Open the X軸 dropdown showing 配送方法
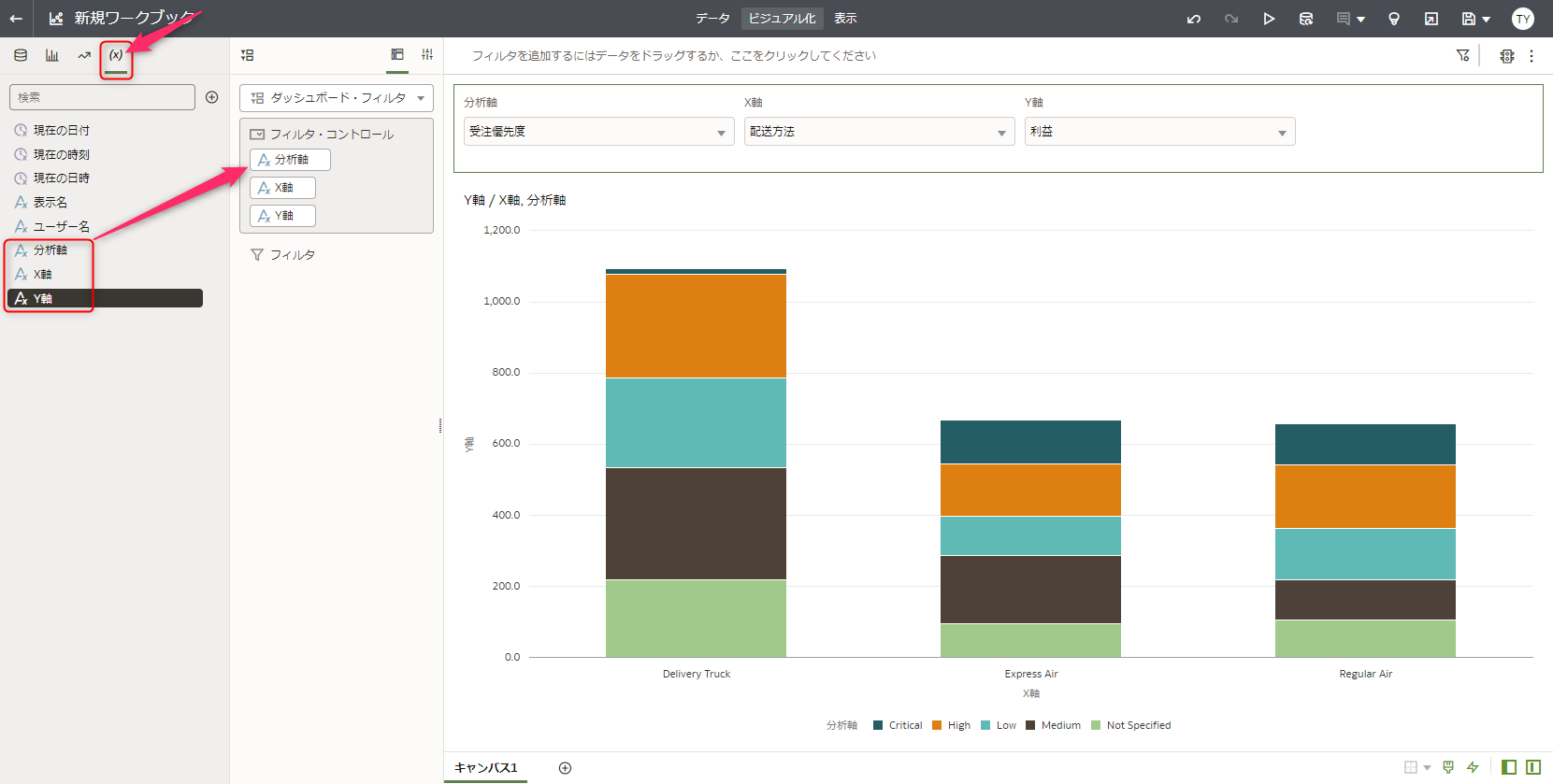Screen dimensions: 1553x784 click(x=879, y=132)
